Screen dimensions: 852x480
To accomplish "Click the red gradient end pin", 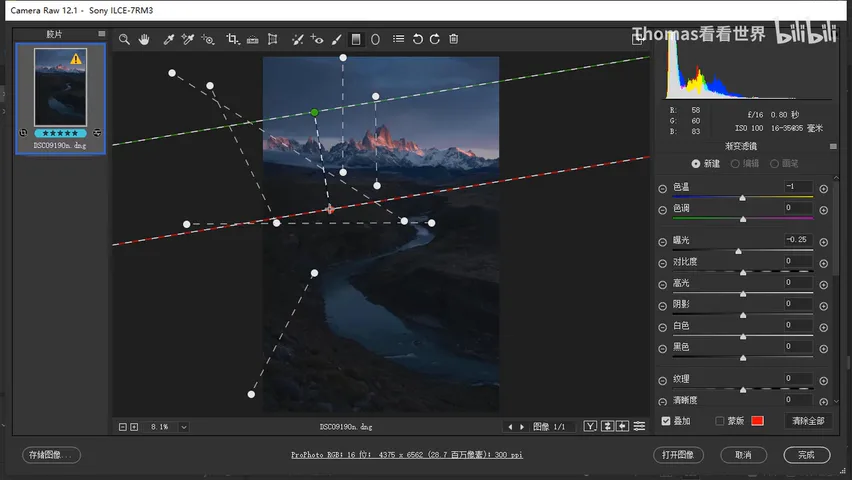I will tap(330, 209).
